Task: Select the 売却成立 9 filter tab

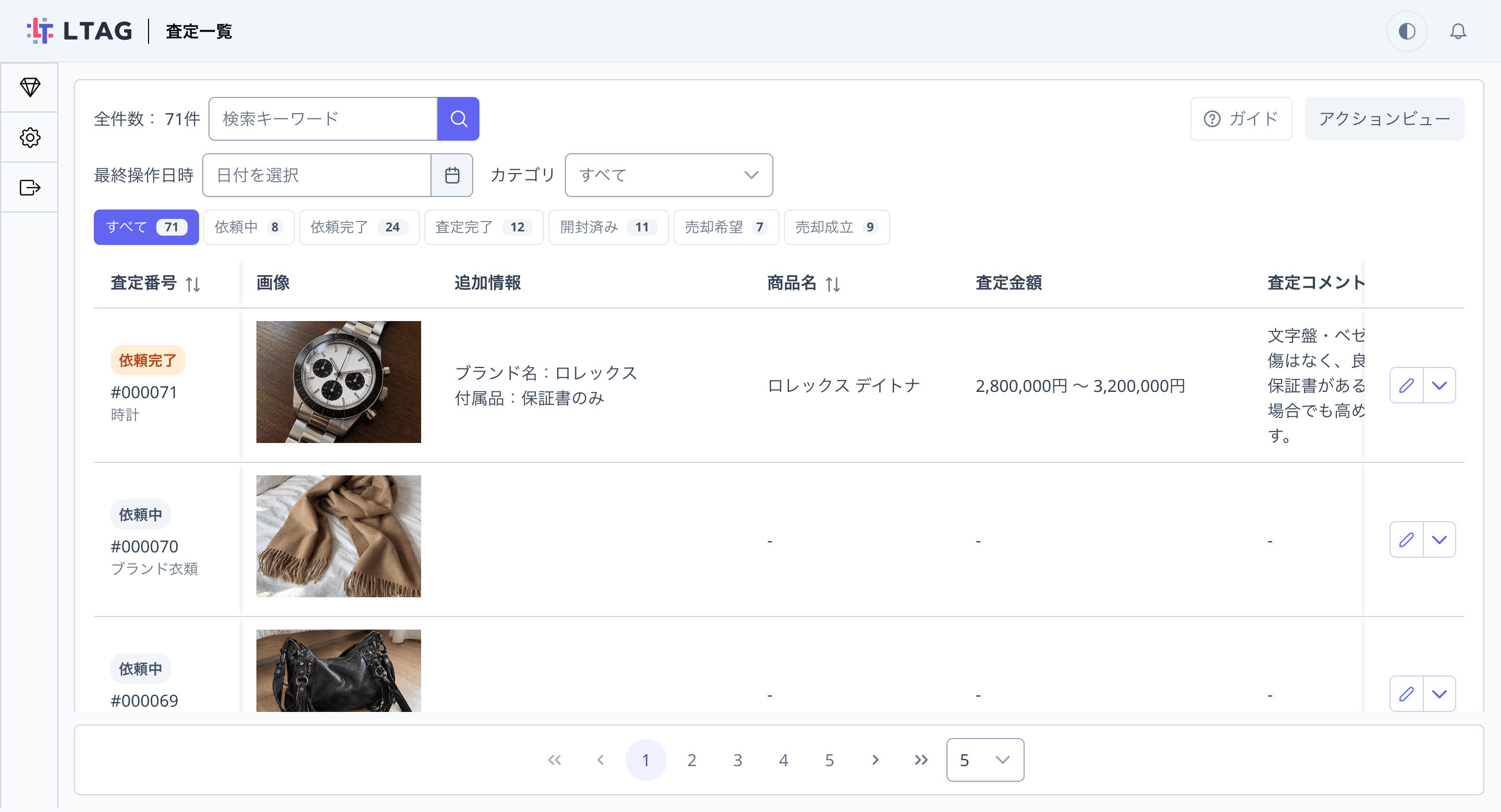Action: tap(836, 227)
